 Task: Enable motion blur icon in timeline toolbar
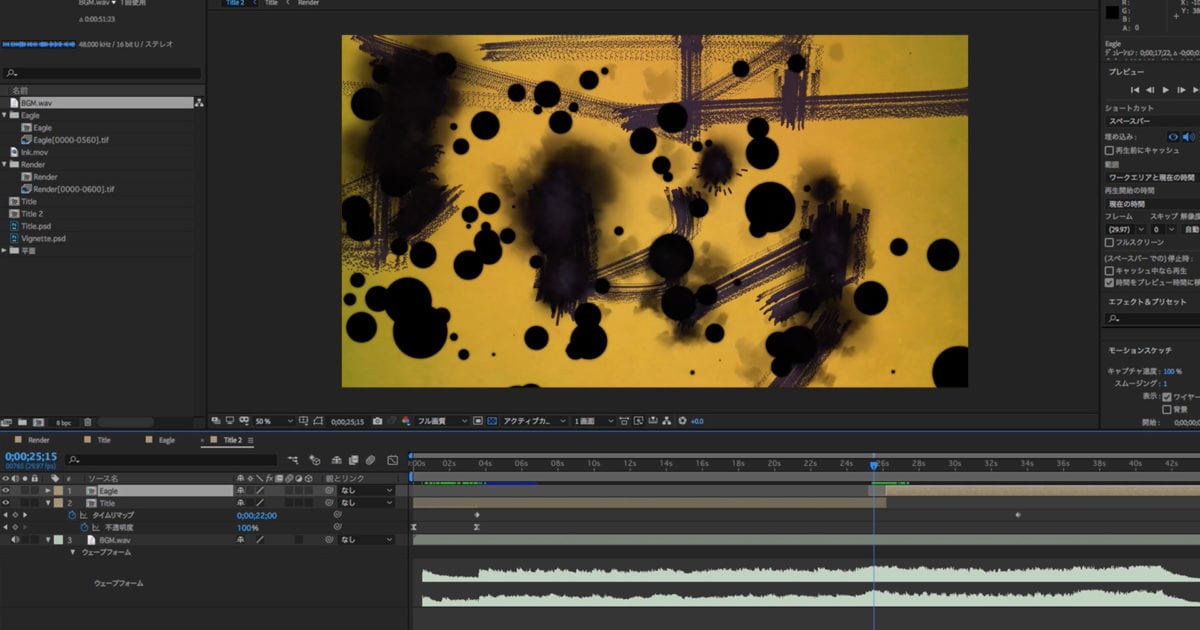tap(370, 460)
